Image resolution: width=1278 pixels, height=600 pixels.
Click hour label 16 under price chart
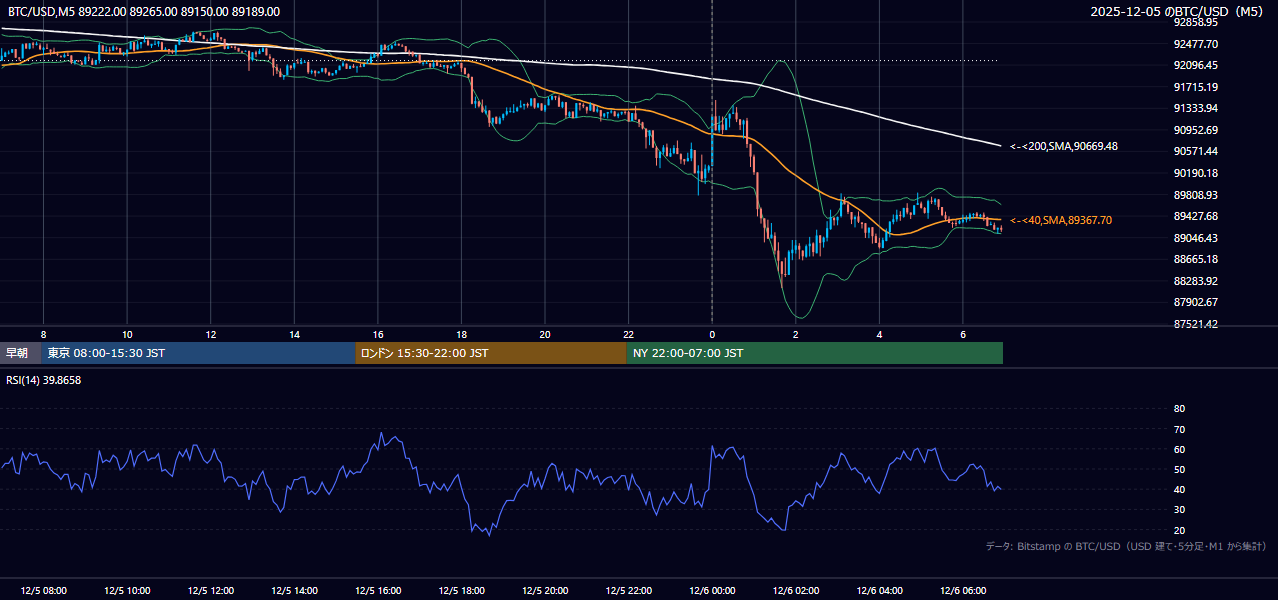[x=378, y=334]
